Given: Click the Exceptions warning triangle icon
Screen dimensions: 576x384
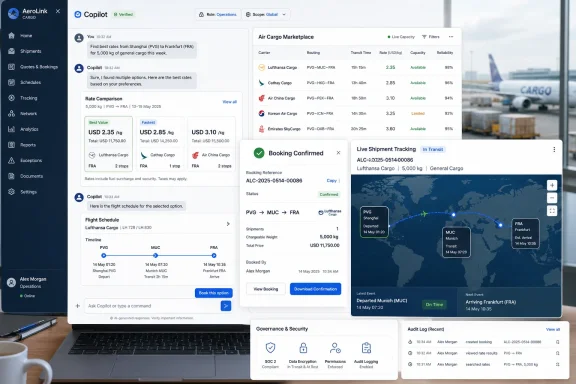Looking at the screenshot, I should pos(11,160).
